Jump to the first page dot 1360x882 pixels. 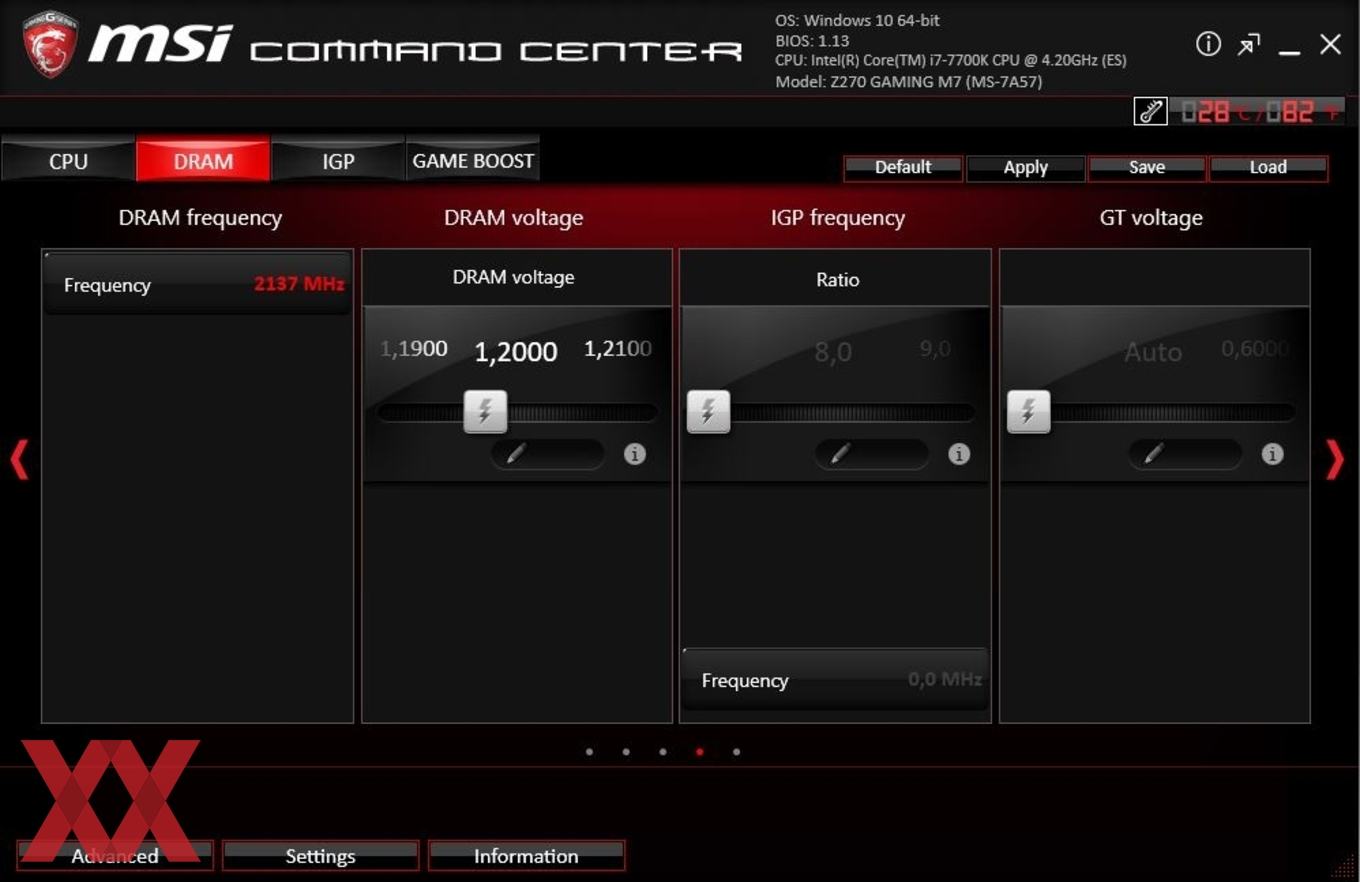pos(589,751)
